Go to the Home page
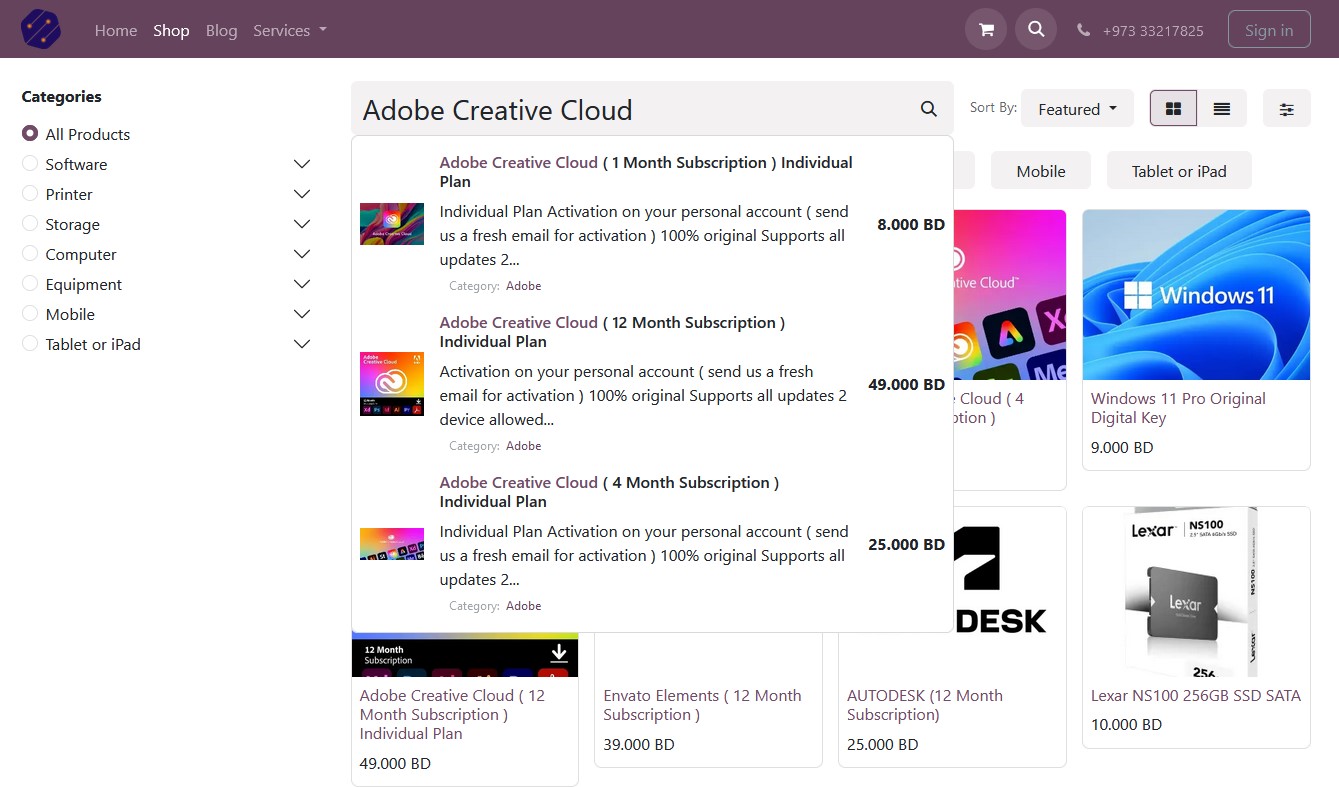The height and width of the screenshot is (787, 1339). pos(116,30)
